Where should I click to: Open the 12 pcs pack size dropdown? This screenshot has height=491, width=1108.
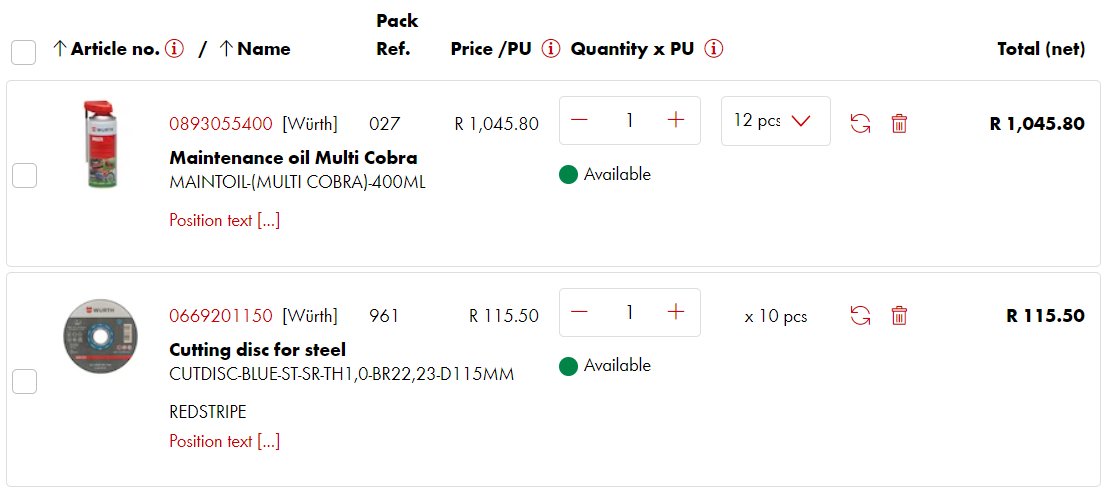(x=775, y=121)
